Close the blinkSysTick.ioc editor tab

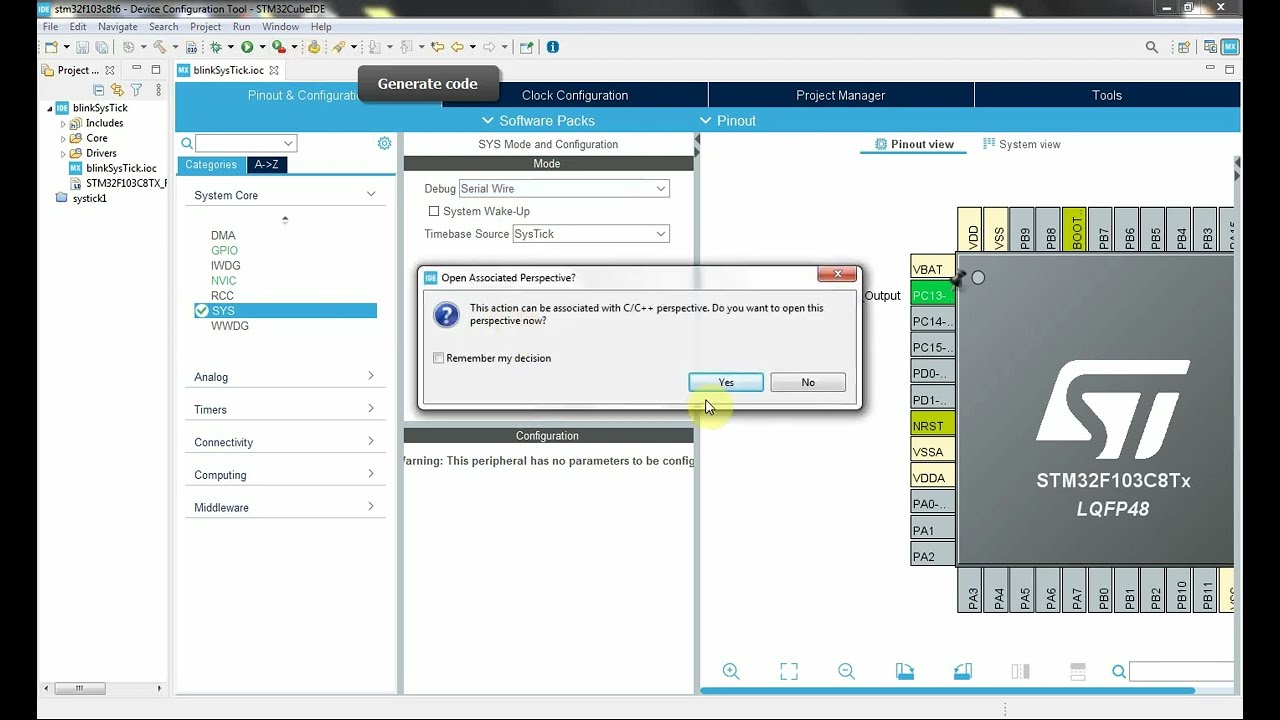tap(274, 70)
